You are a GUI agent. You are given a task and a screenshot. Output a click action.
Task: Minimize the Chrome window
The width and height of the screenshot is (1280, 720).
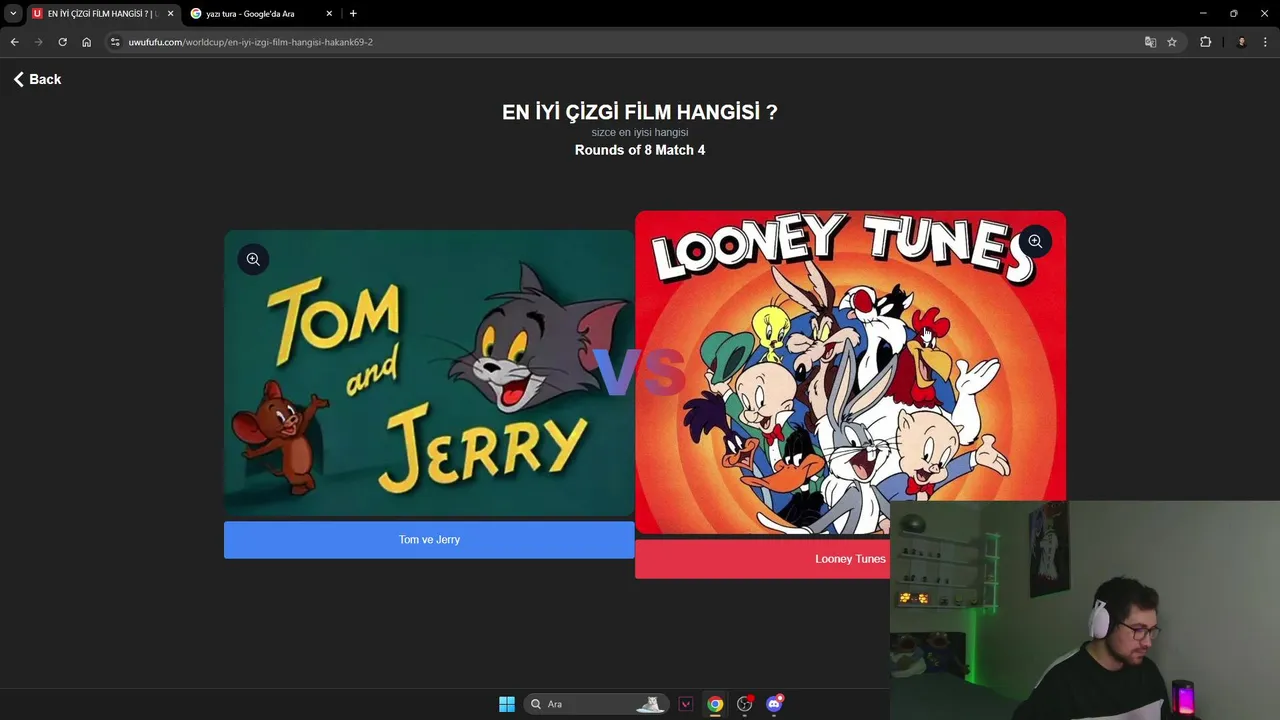(x=1203, y=14)
